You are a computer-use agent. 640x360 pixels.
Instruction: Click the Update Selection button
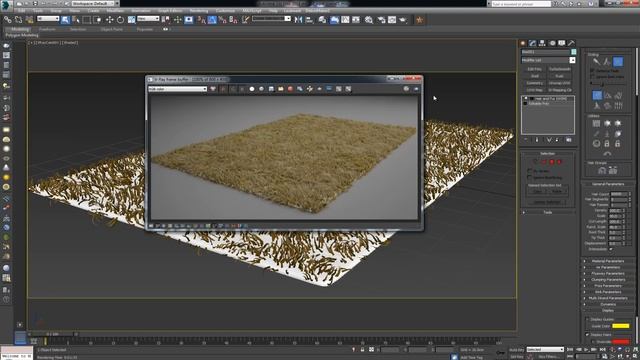coord(547,202)
